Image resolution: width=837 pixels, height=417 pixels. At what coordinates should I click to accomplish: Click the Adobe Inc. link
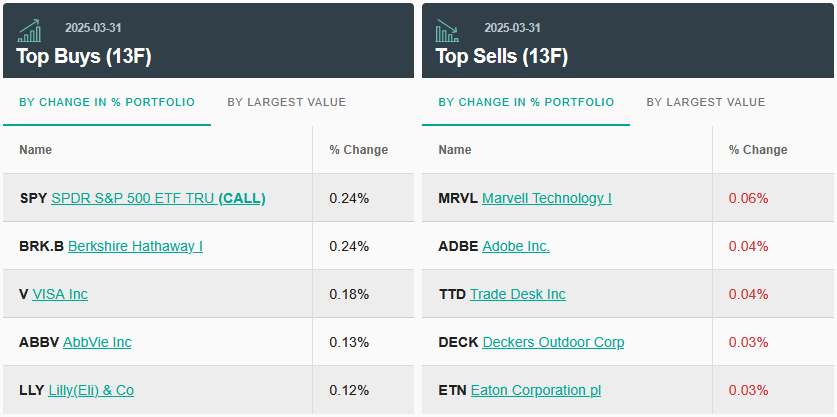tap(516, 246)
